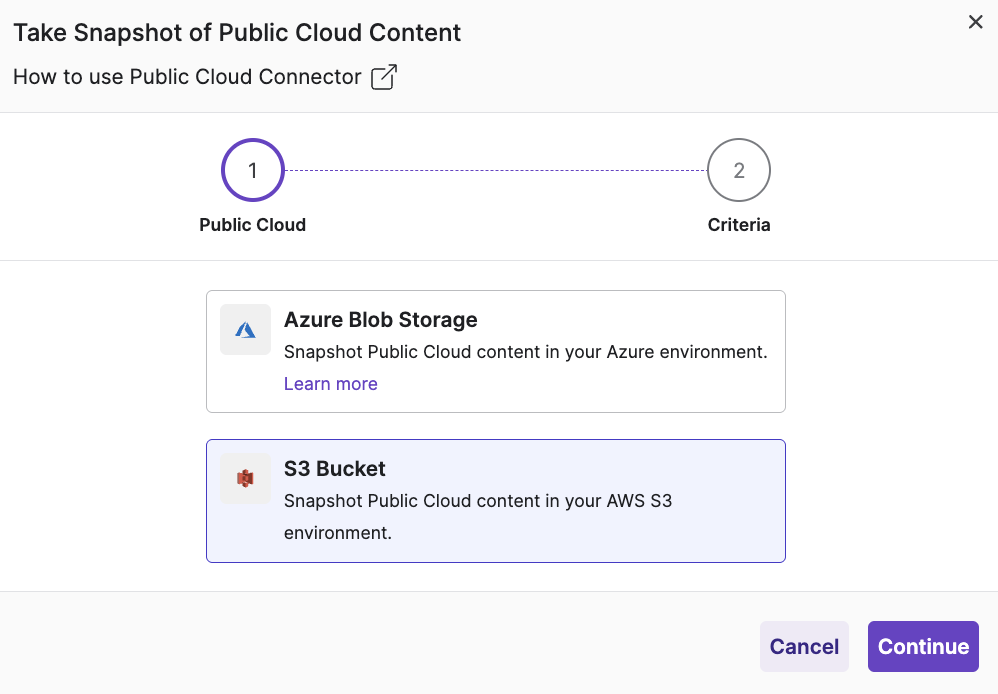Viewport: 998px width, 694px height.
Task: Select the S3 Bucket card heading
Action: coord(335,469)
